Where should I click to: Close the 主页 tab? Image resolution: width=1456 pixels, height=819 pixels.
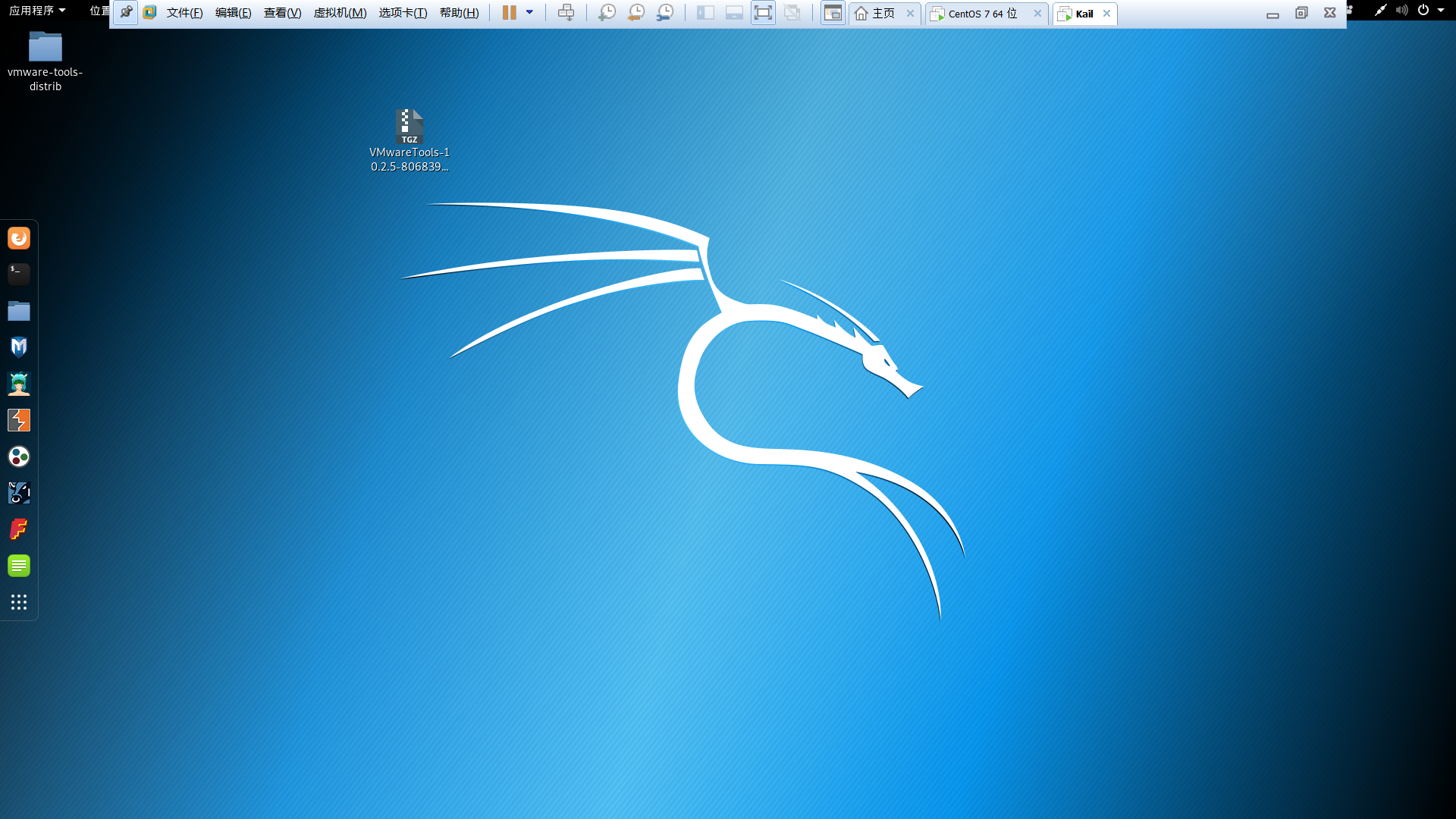click(x=910, y=14)
